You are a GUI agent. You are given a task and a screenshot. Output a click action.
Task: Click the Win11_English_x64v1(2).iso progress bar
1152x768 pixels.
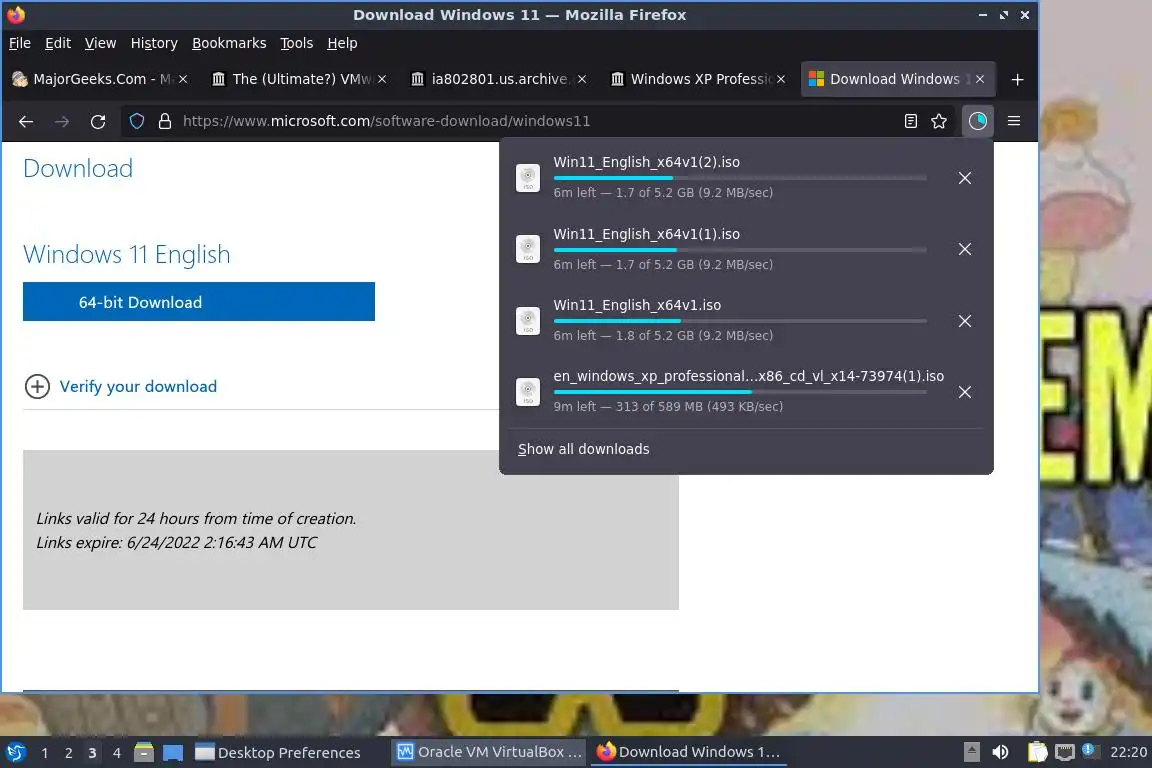pyautogui.click(x=740, y=178)
